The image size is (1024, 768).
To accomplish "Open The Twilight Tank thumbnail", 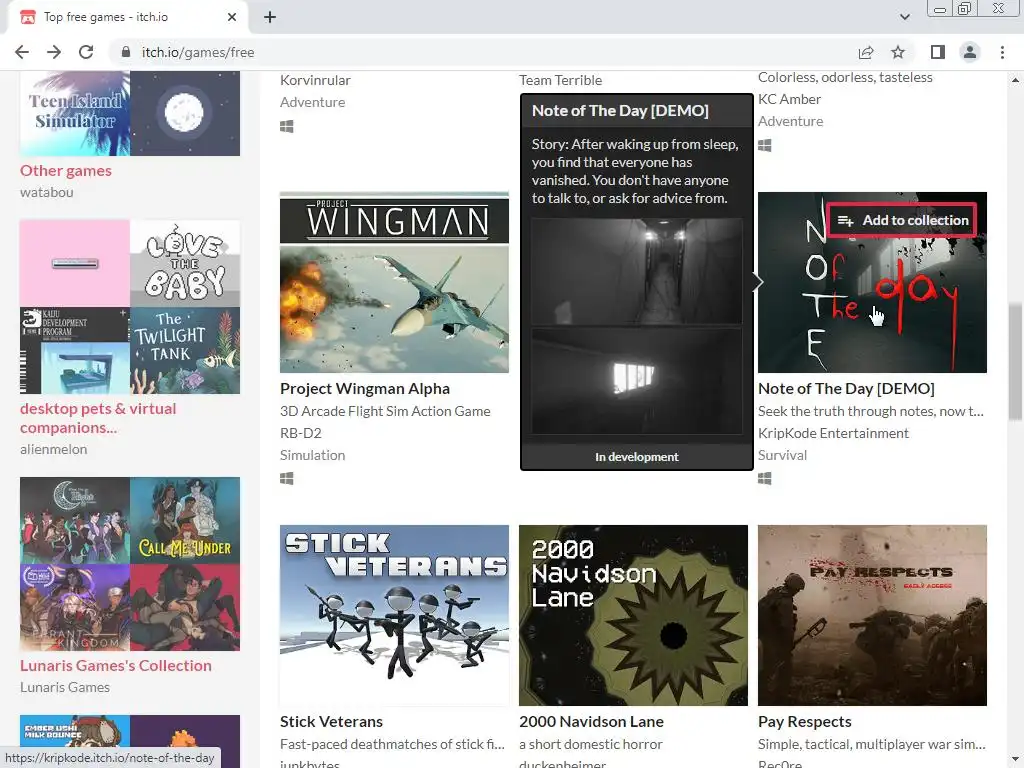I will (185, 351).
